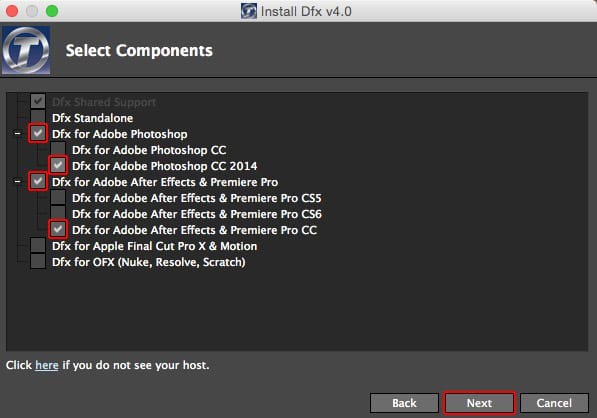
Task: Uncheck Dfx for Adobe Photoshop CC 2014
Action: 58,165
